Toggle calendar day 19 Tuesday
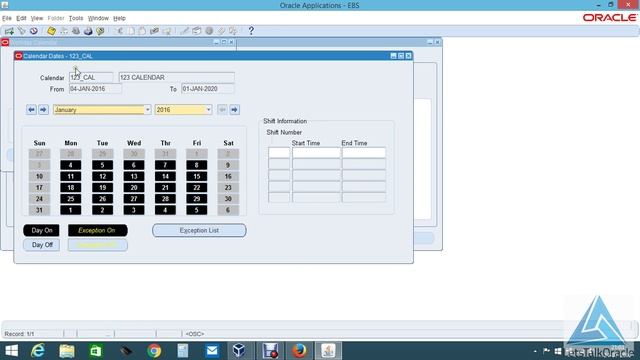640x360 pixels. click(x=102, y=188)
